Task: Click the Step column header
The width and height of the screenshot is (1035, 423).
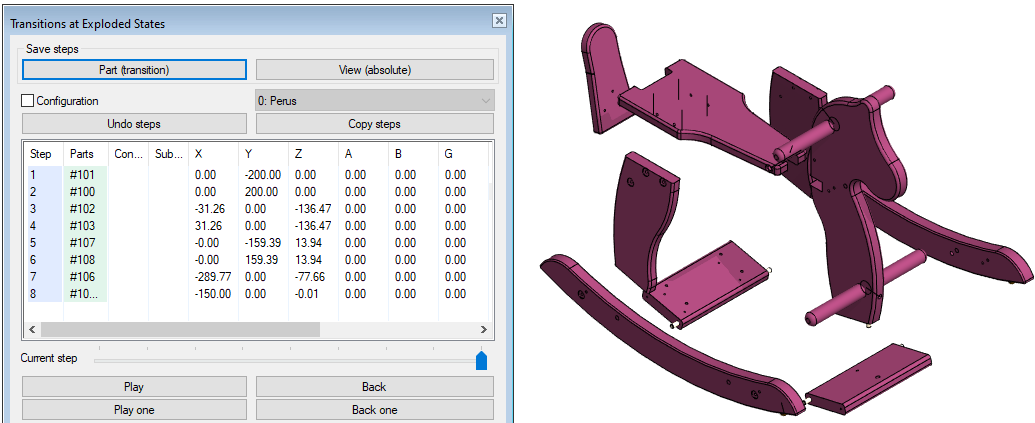Action: [x=41, y=154]
